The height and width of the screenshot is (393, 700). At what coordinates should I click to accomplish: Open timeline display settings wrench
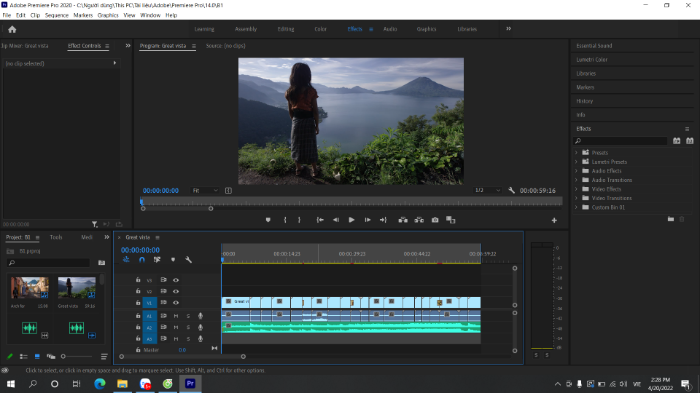click(188, 259)
